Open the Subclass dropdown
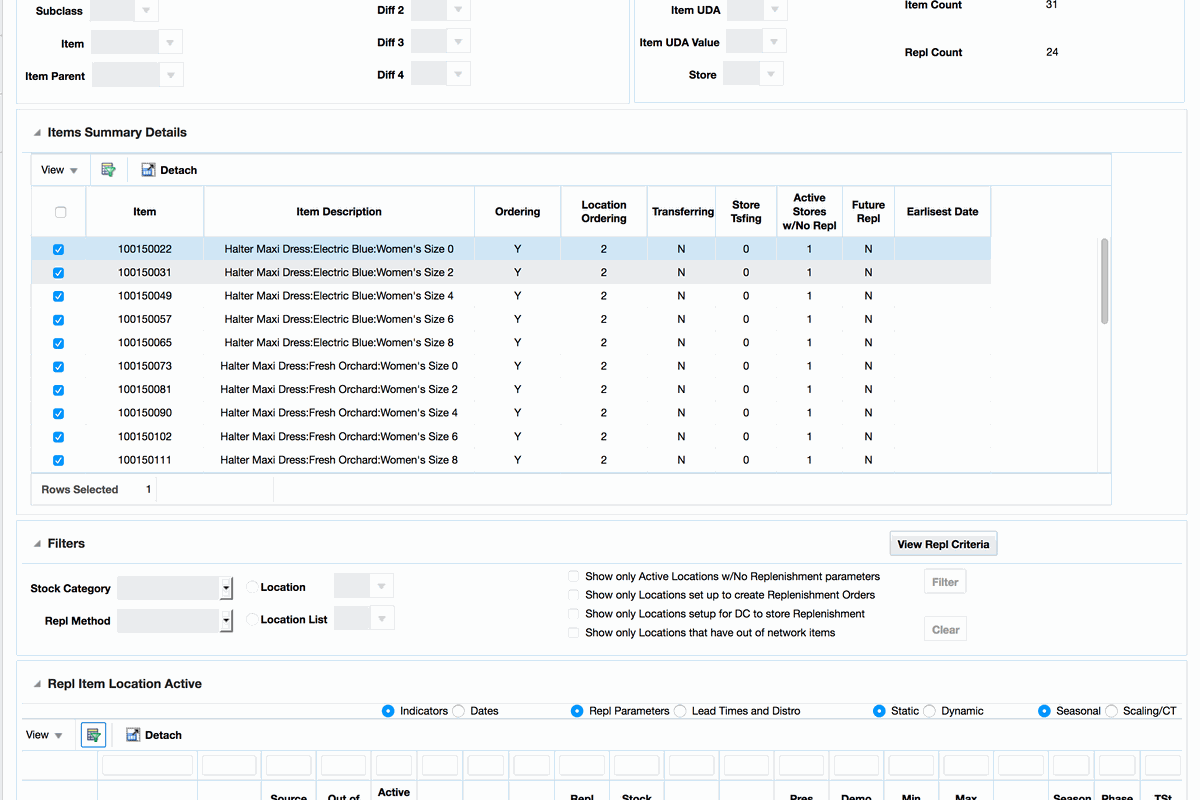Screen dimensions: 1200x800 [x=146, y=11]
